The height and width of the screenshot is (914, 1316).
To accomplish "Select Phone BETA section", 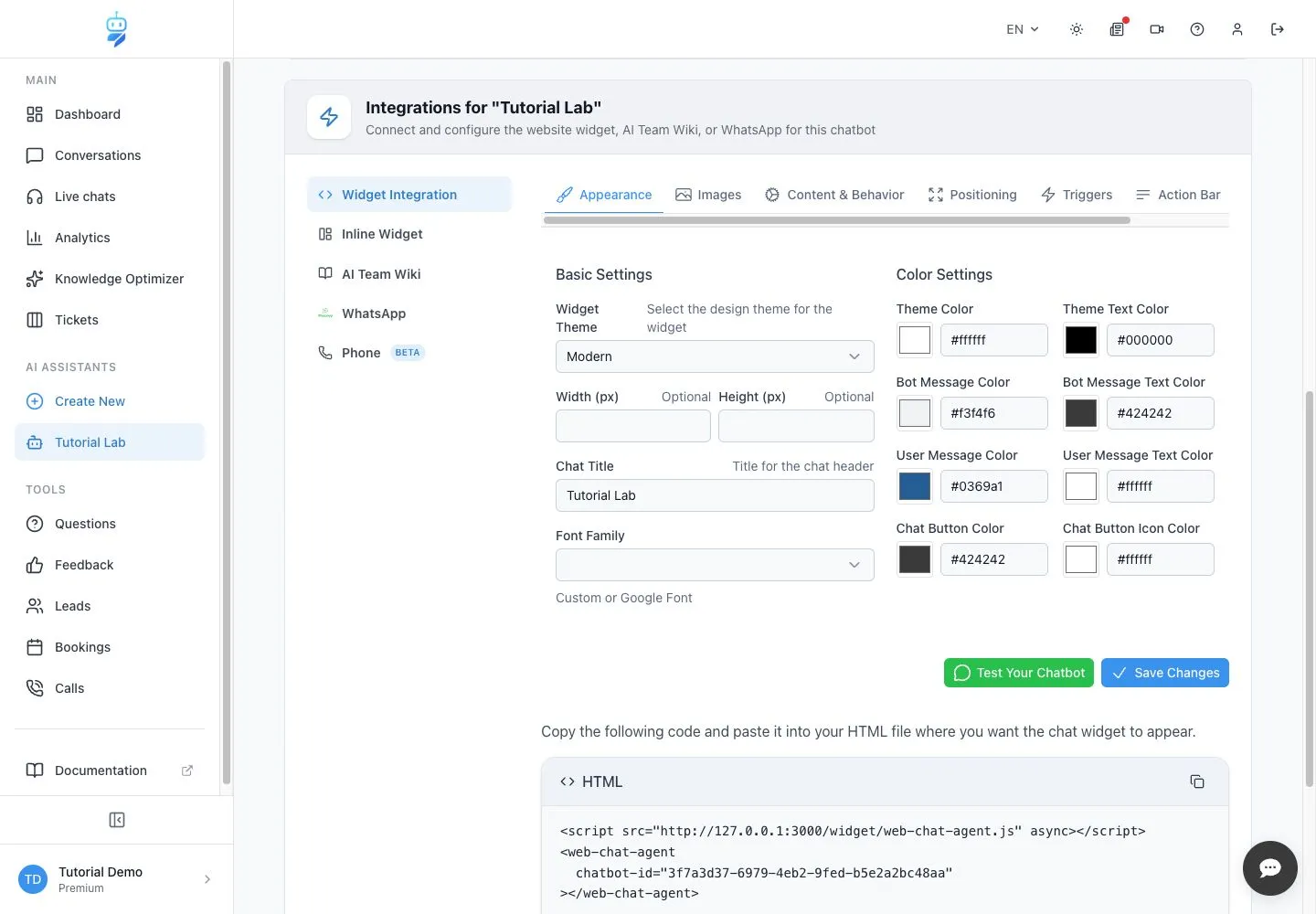I will (x=409, y=353).
